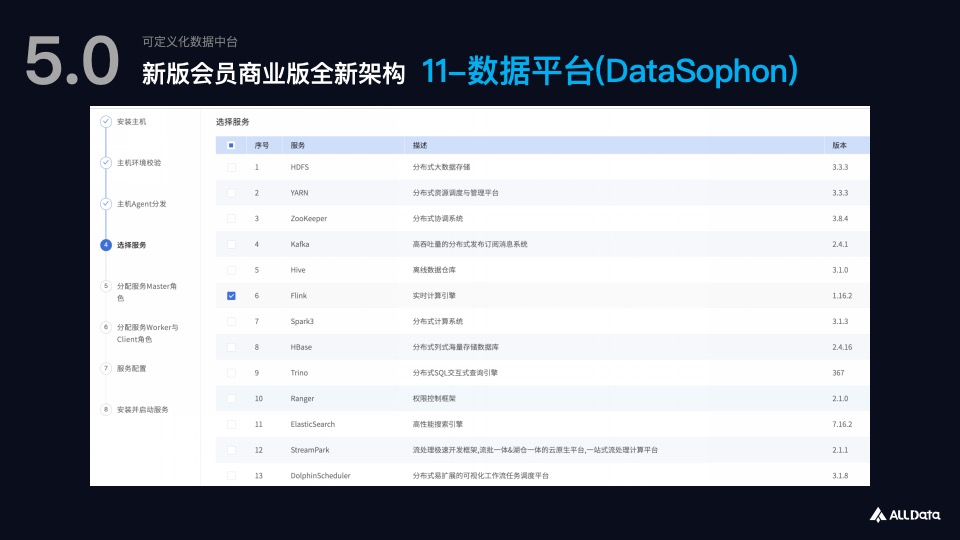Click the active step 4 circle icon
960x540 pixels.
tap(106, 245)
